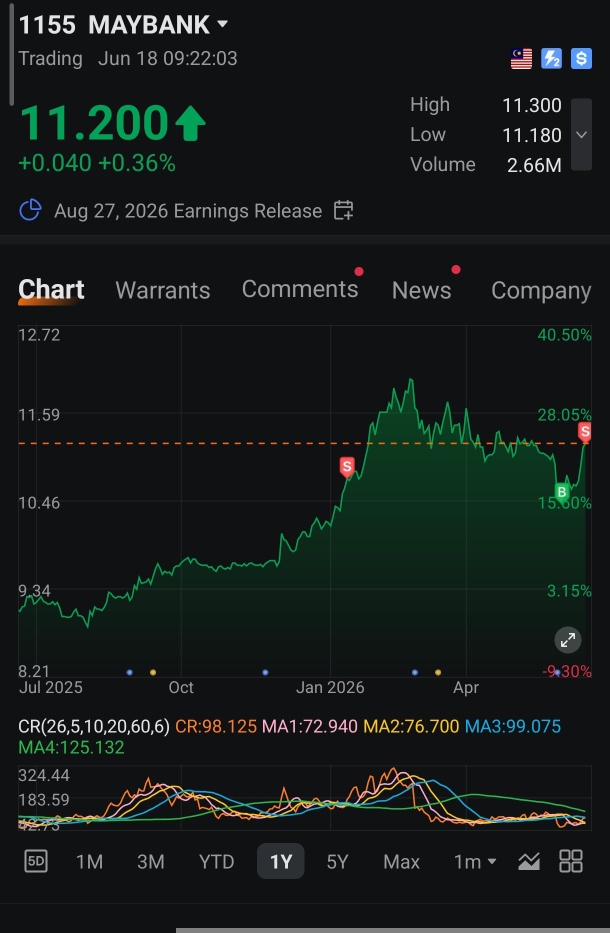Select the 5Y time range button

pos(337,862)
